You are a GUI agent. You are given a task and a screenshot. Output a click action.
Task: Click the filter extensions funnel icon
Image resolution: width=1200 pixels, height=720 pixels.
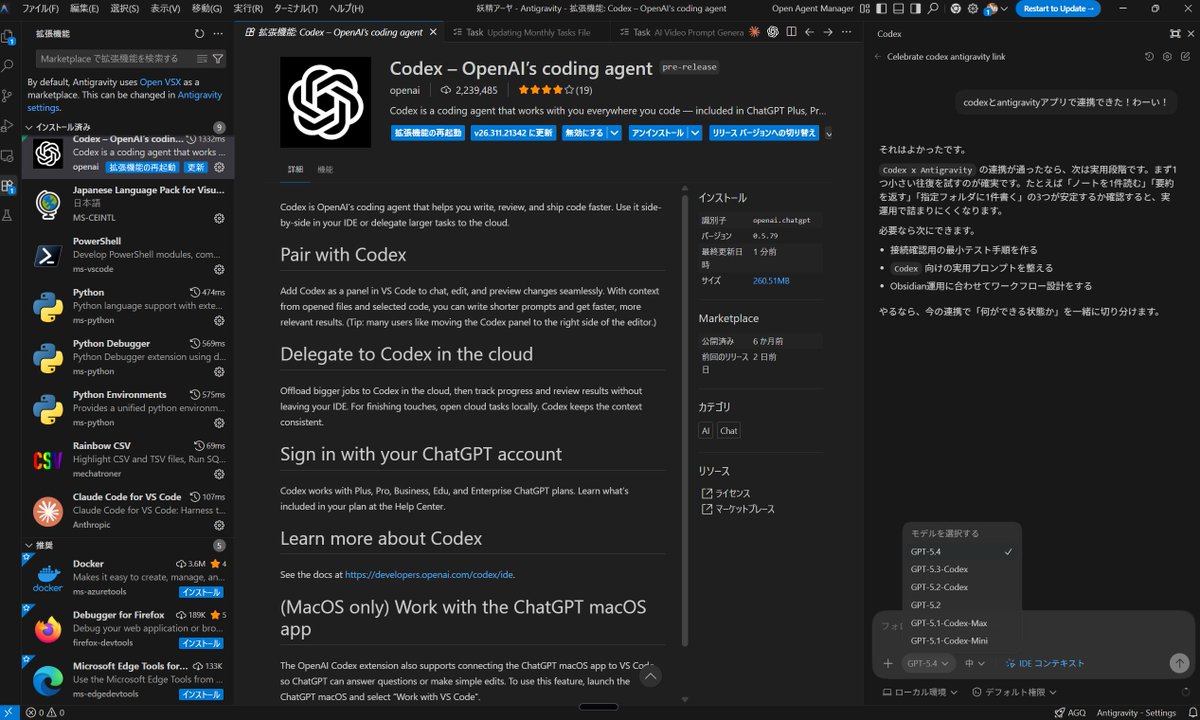pyautogui.click(x=218, y=59)
